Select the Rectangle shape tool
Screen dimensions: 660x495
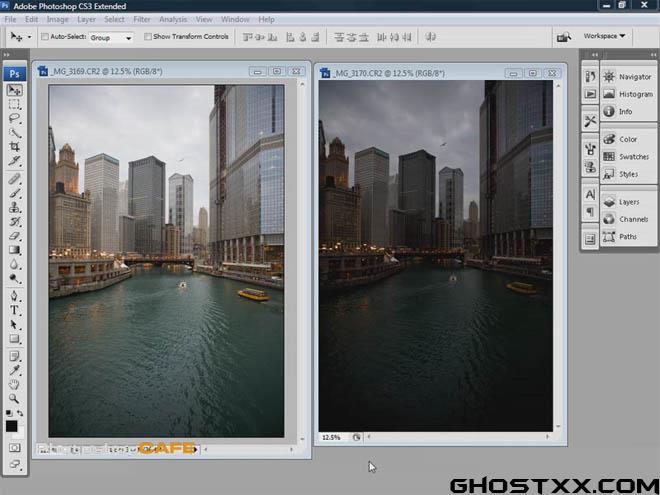click(14, 339)
